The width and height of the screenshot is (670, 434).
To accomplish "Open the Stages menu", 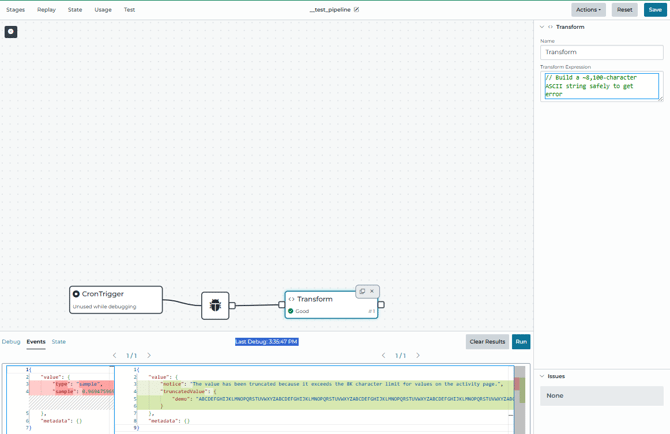I will pyautogui.click(x=15, y=10).
